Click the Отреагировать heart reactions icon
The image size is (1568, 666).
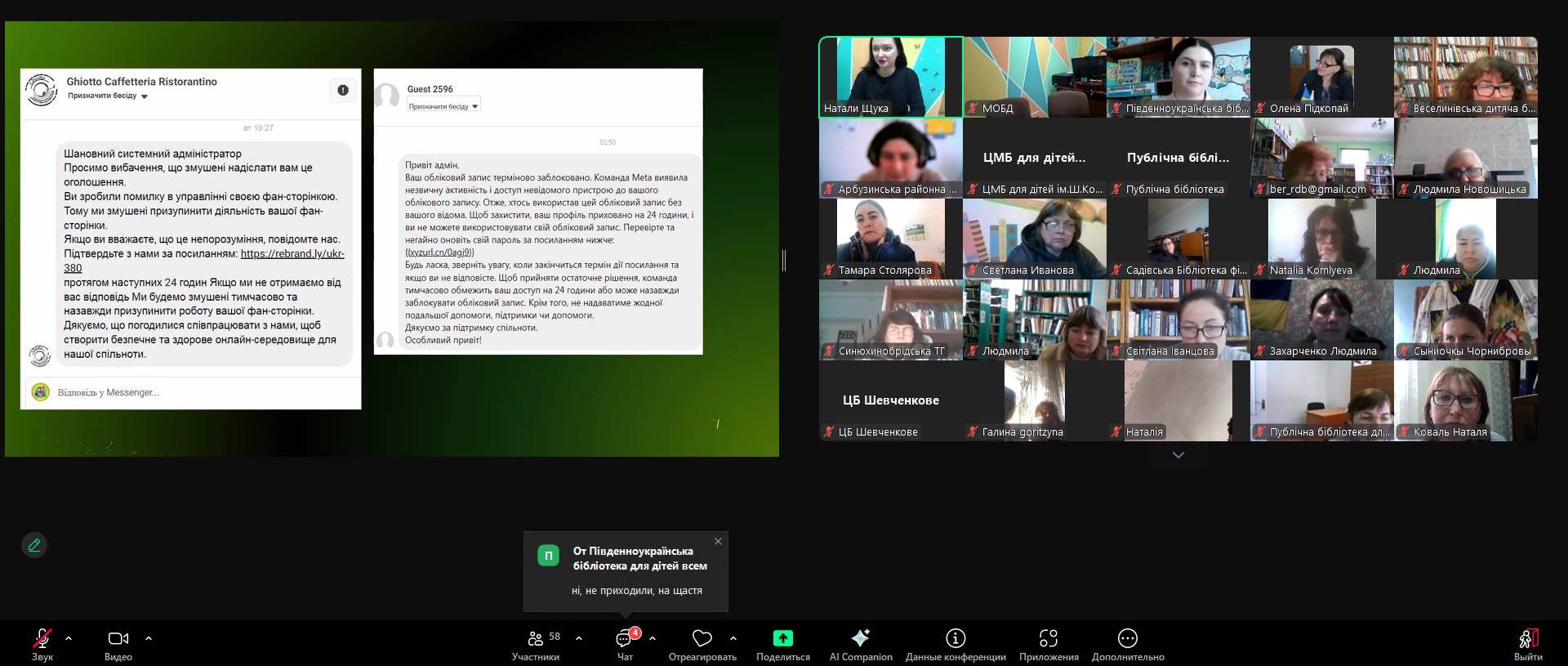pos(702,639)
